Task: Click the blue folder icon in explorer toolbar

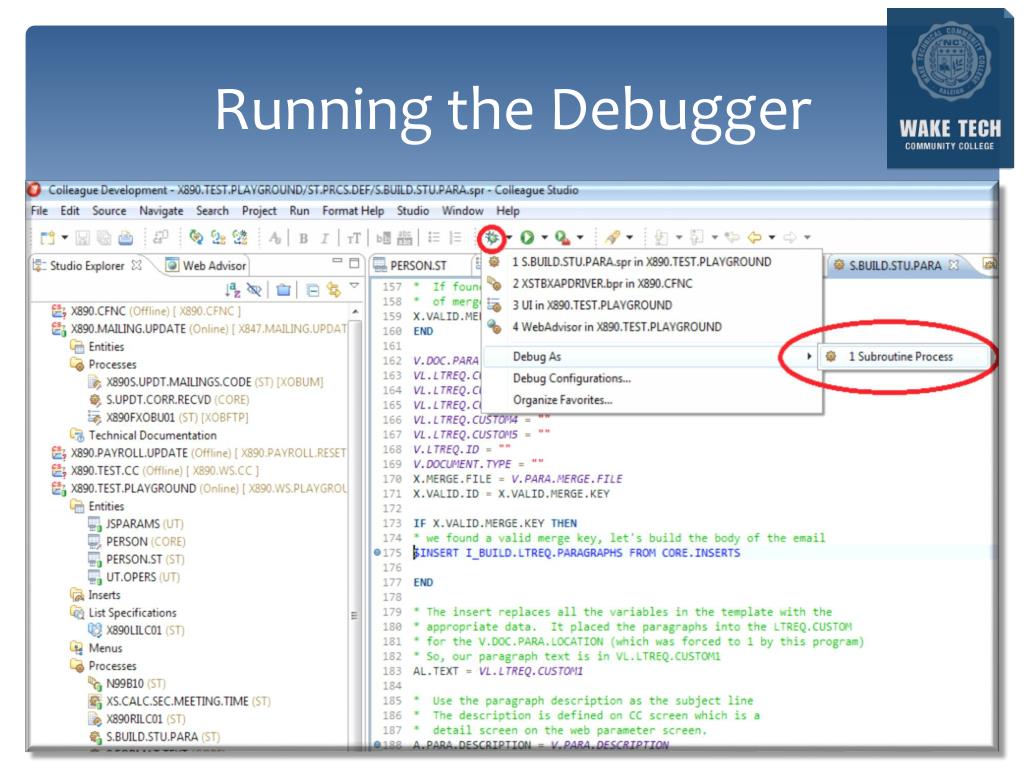Action: 283,289
